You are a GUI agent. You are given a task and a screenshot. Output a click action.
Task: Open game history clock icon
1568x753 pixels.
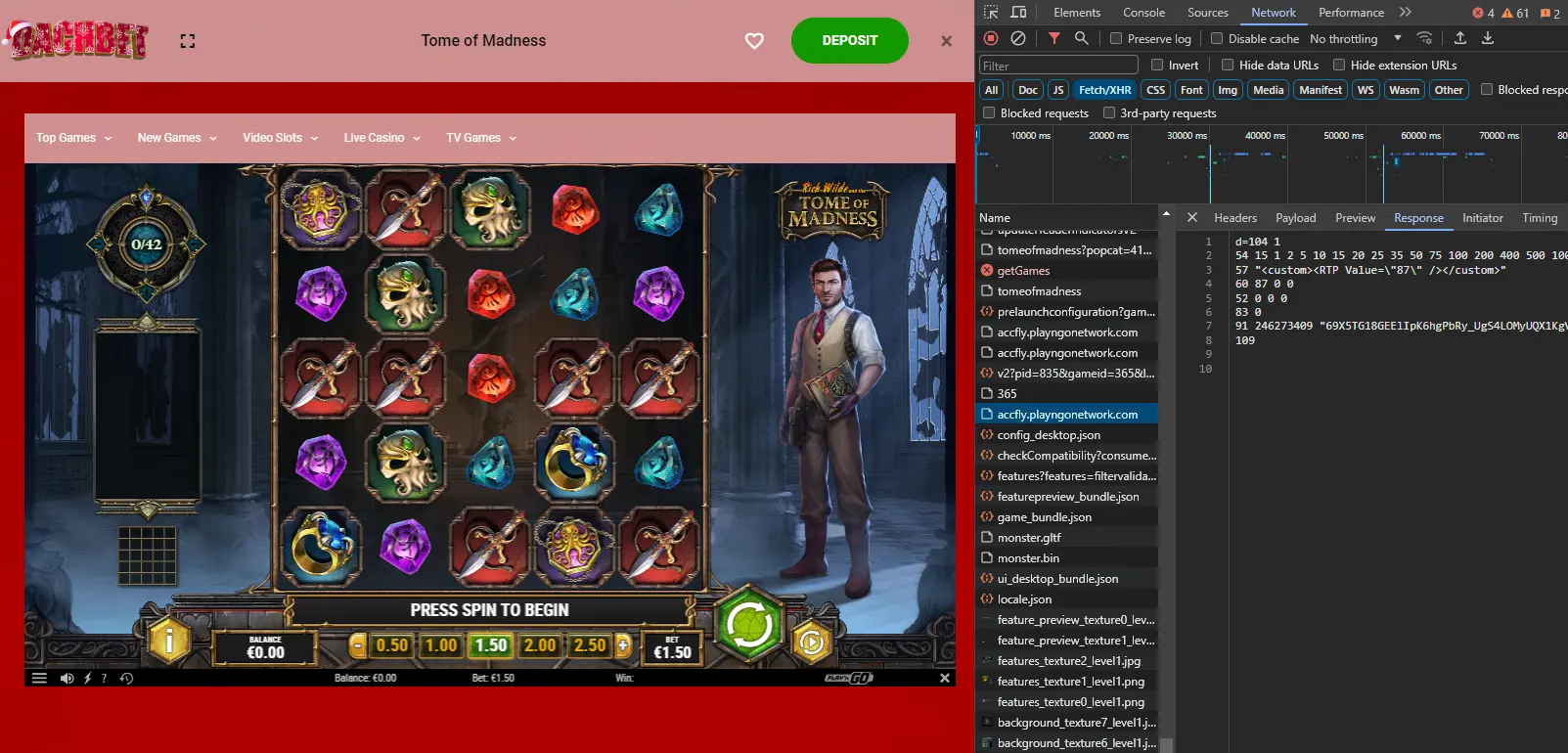(126, 678)
